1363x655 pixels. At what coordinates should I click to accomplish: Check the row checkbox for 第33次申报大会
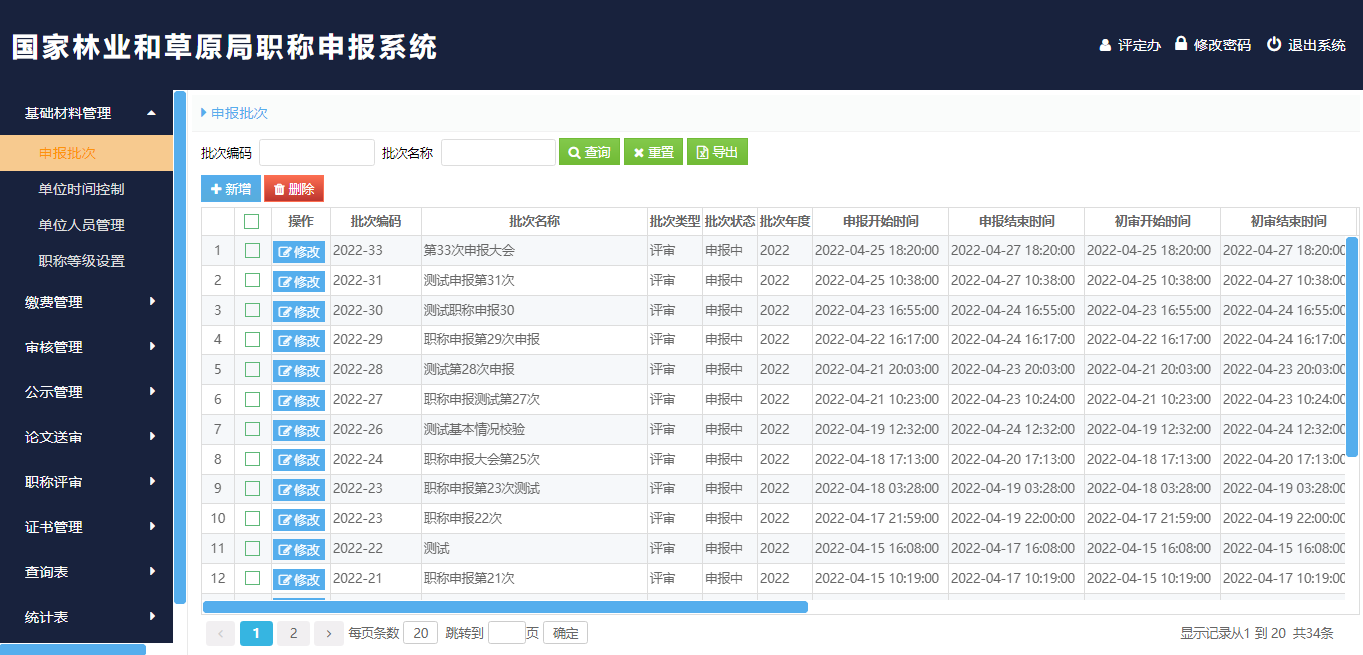[x=252, y=251]
